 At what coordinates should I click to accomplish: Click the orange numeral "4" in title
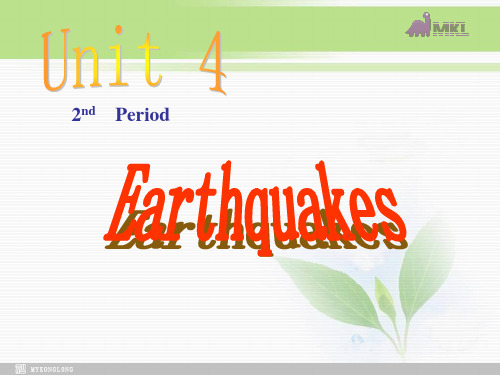point(213,62)
